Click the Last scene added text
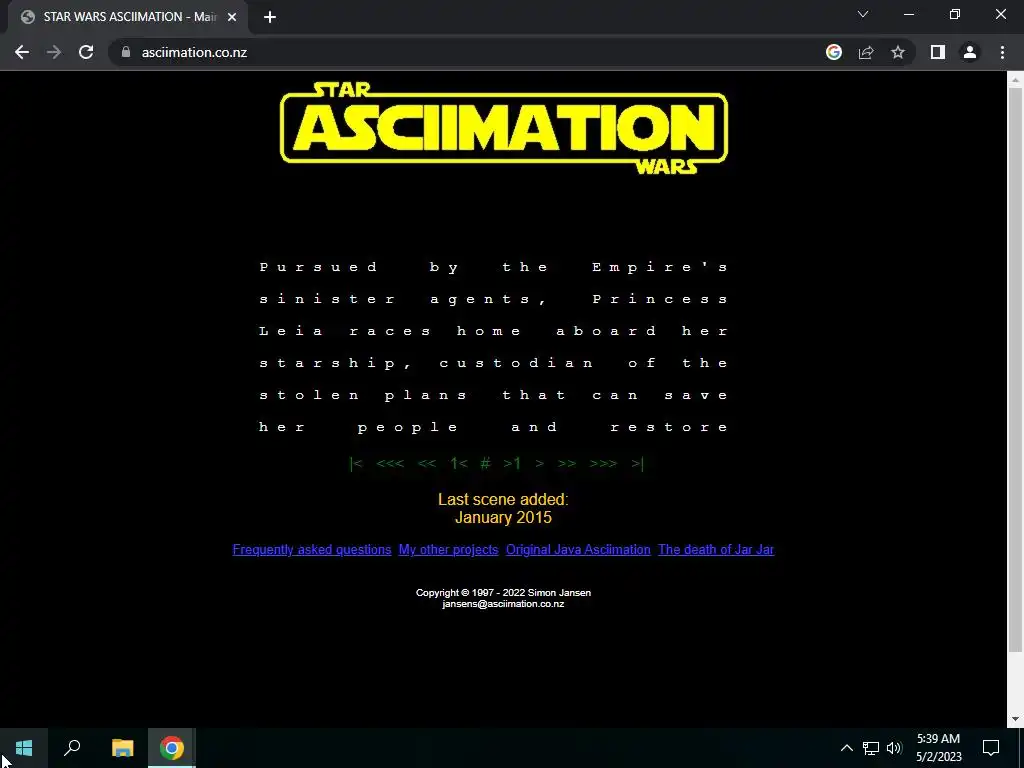The height and width of the screenshot is (768, 1024). click(503, 500)
